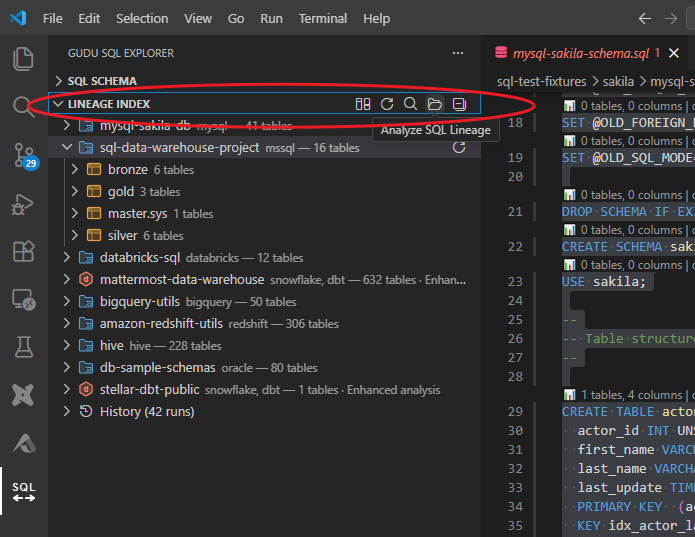Click Analyze SQL Lineage folder icon
The width and height of the screenshot is (695, 537).
click(435, 104)
